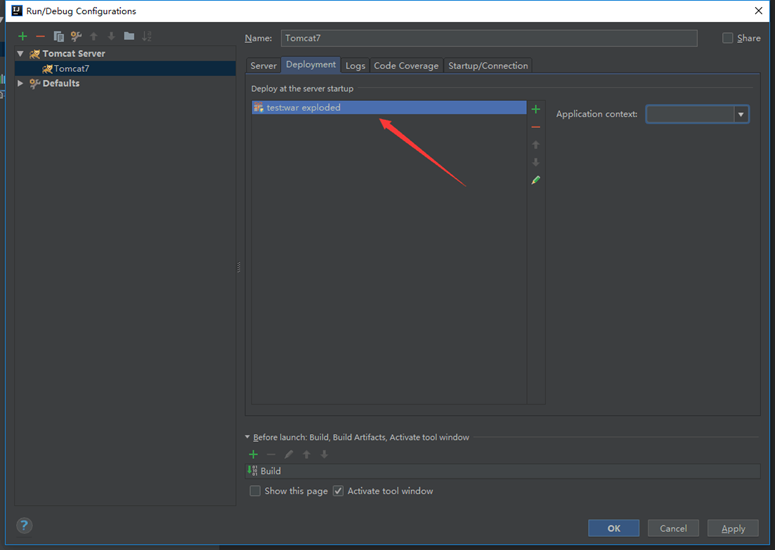Move before launch task down
Viewport: 775px width, 550px height.
pos(324,454)
